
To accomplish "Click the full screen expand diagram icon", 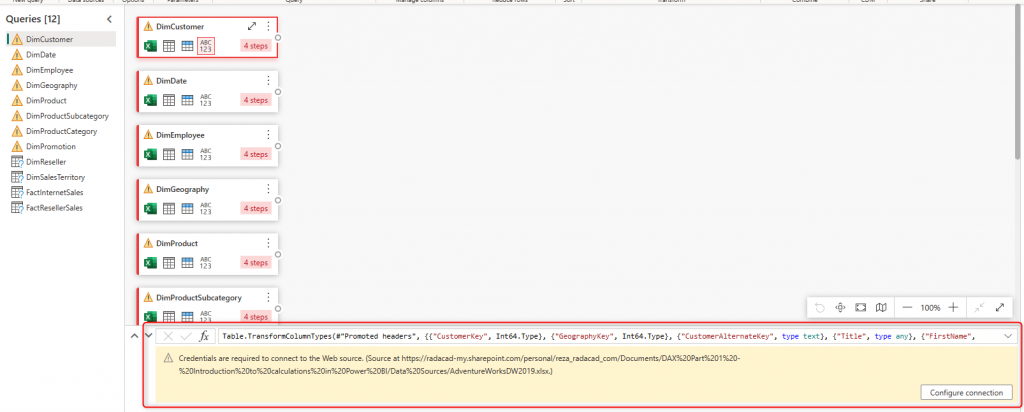I will click(x=999, y=307).
